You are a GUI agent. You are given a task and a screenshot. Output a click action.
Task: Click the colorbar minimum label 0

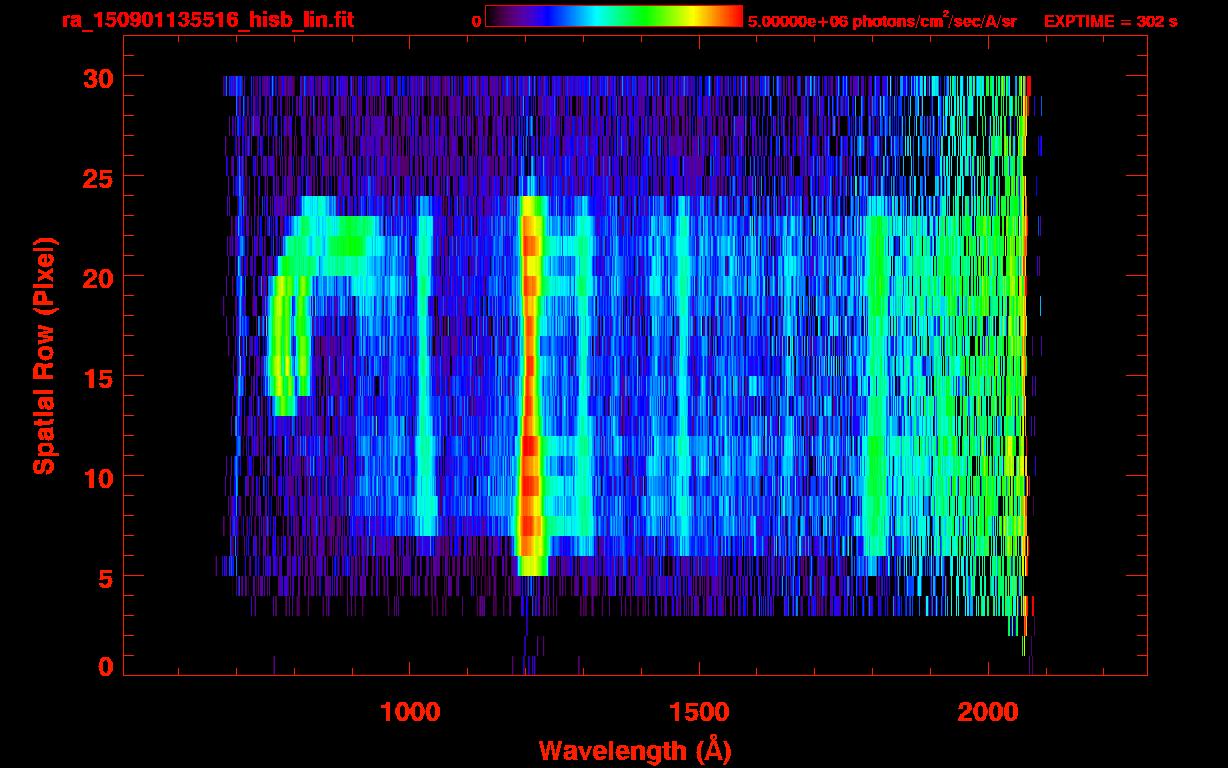pos(476,21)
